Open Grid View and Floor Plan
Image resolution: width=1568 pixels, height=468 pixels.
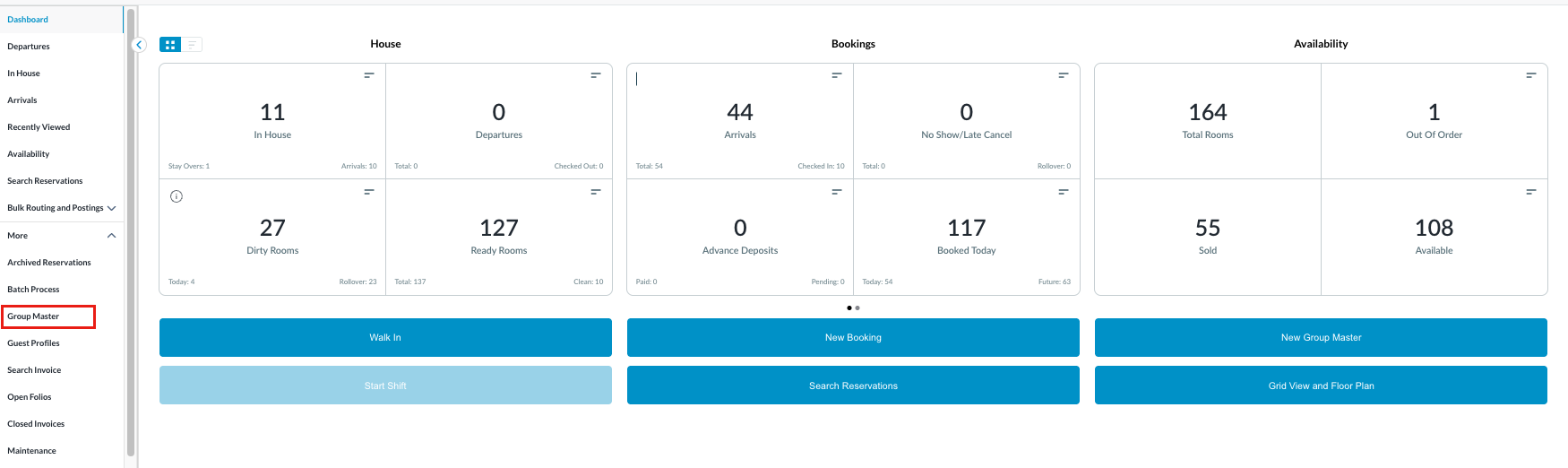click(x=1321, y=386)
